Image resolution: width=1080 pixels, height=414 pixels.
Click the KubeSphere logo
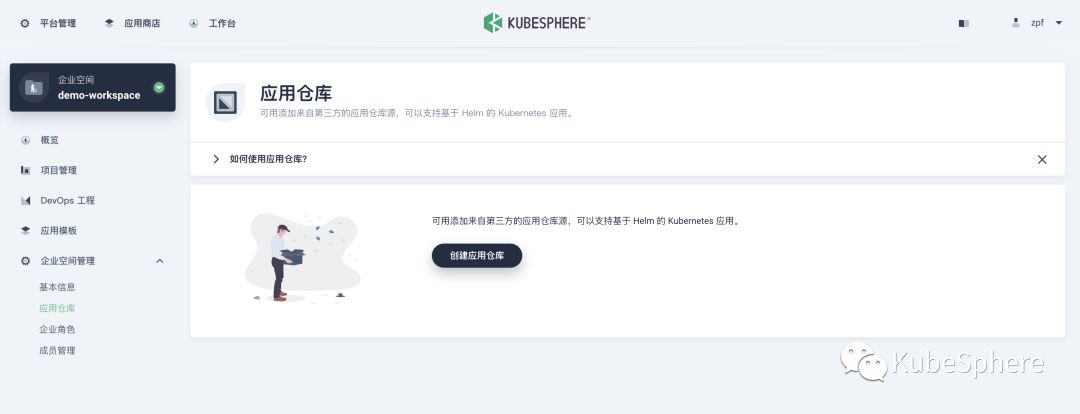click(537, 23)
